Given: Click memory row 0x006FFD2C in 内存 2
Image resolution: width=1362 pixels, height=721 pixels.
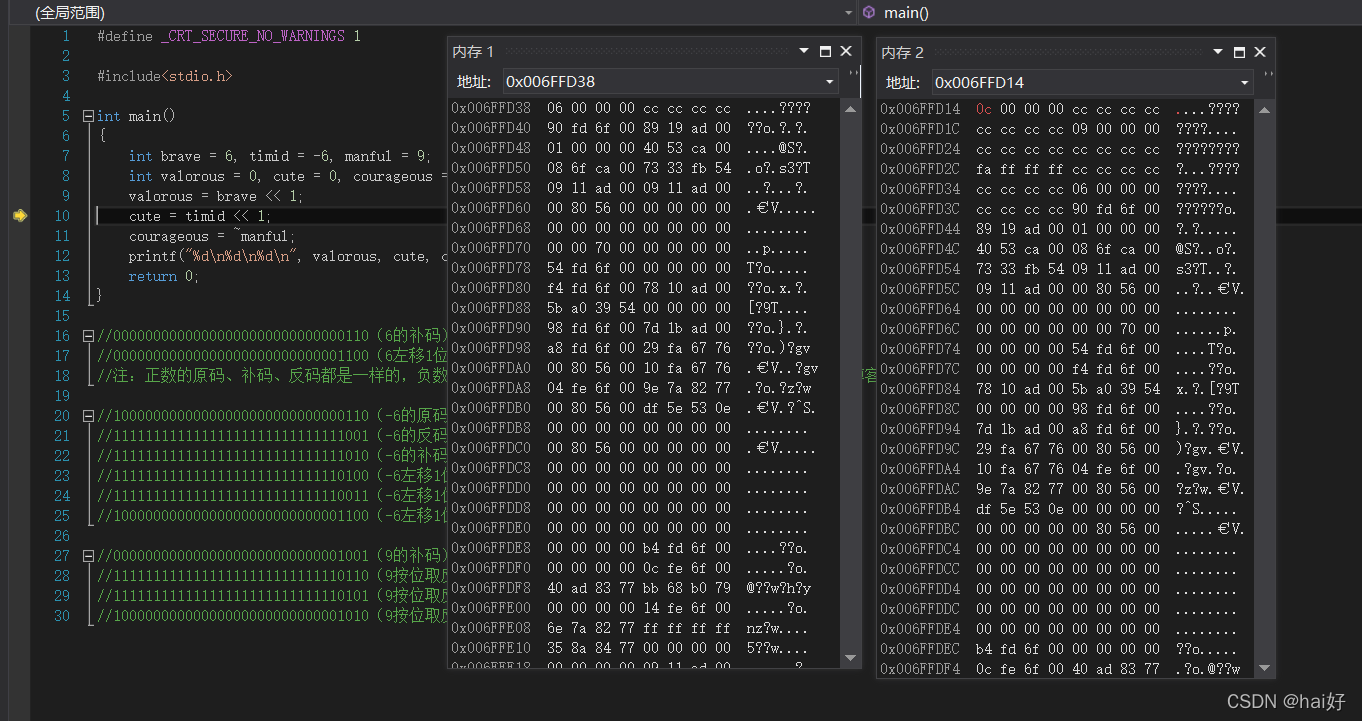Looking at the screenshot, I should [1060, 169].
